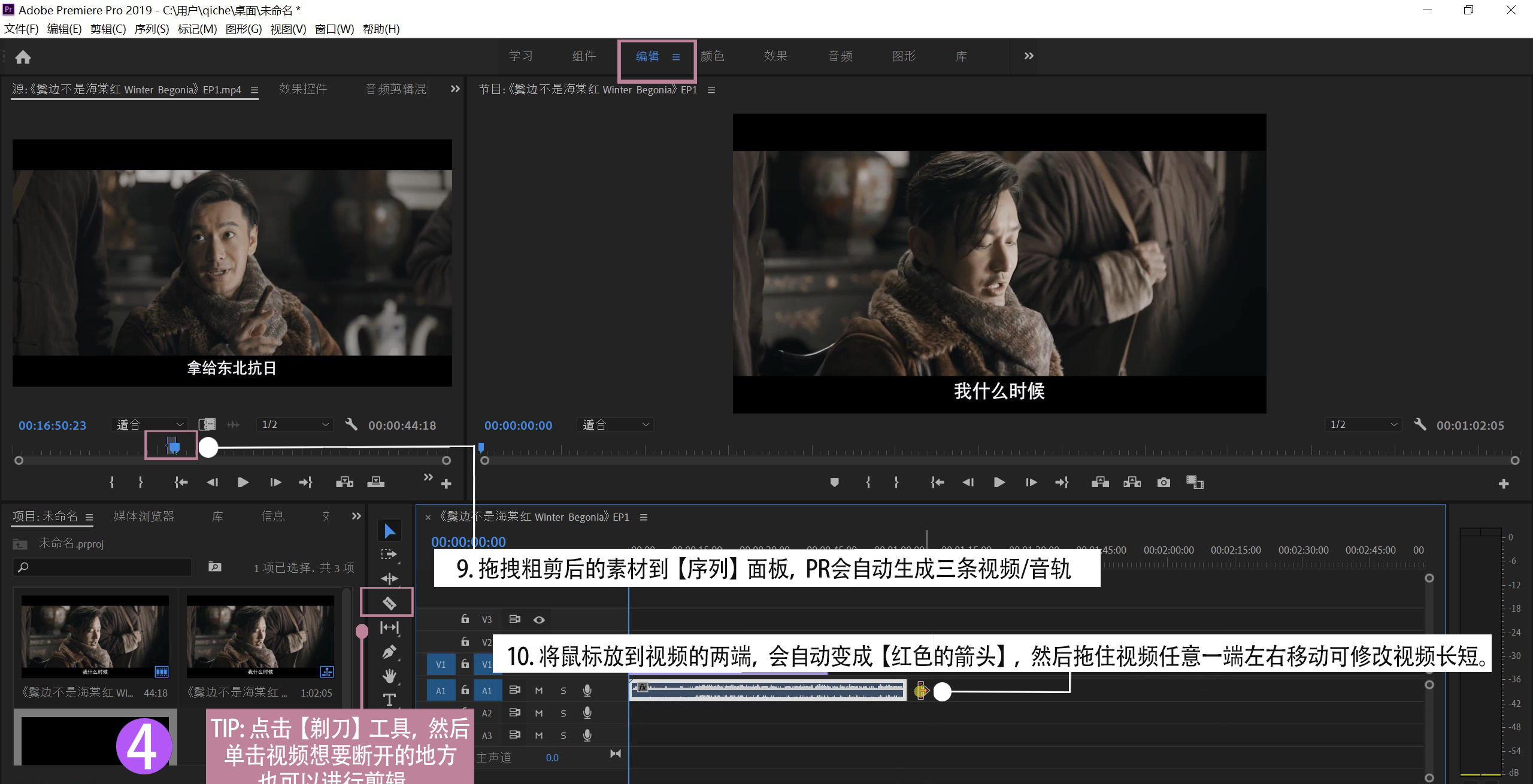Toggle V3 track output eye

point(539,620)
